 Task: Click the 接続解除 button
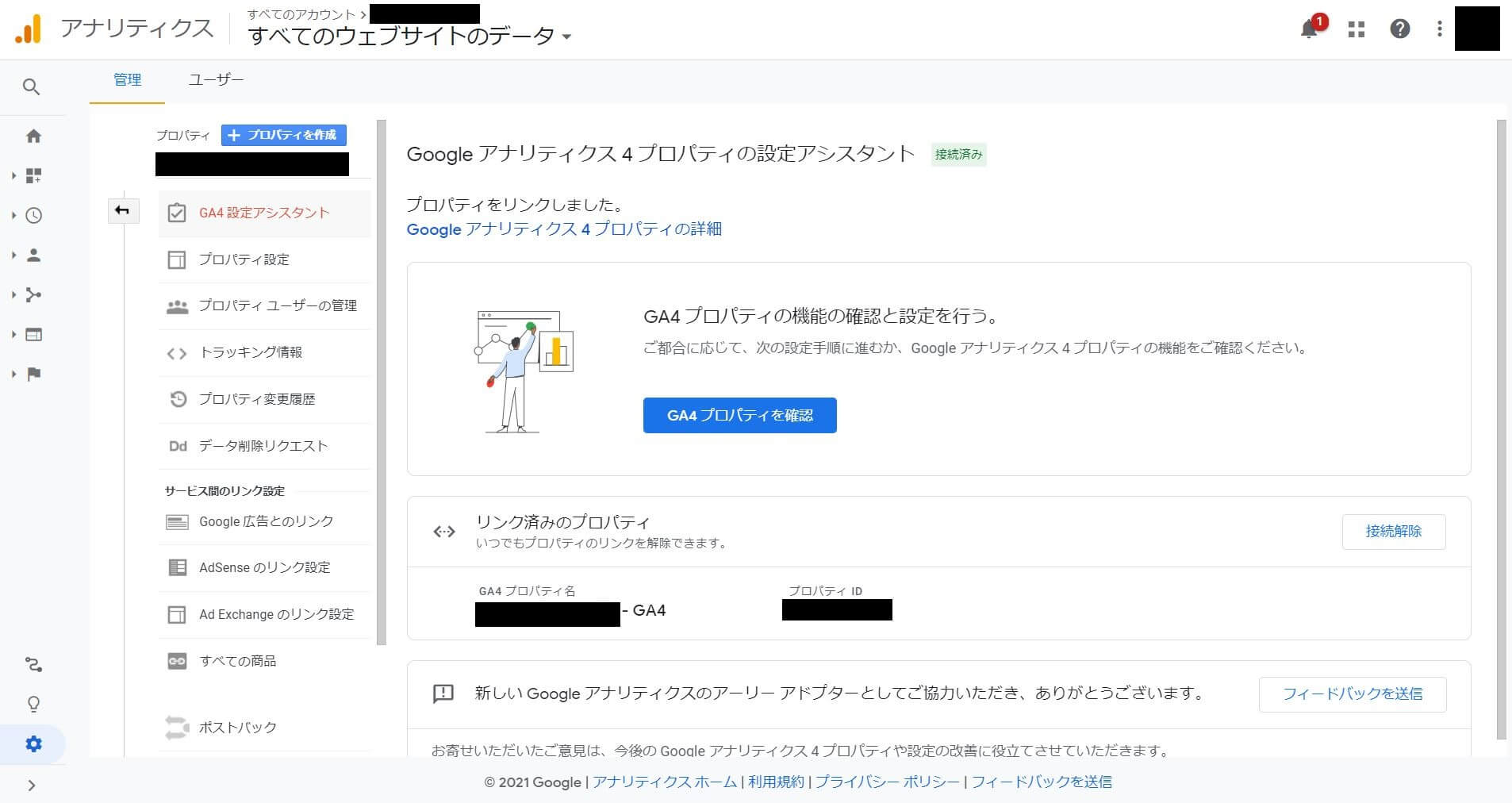click(1393, 532)
